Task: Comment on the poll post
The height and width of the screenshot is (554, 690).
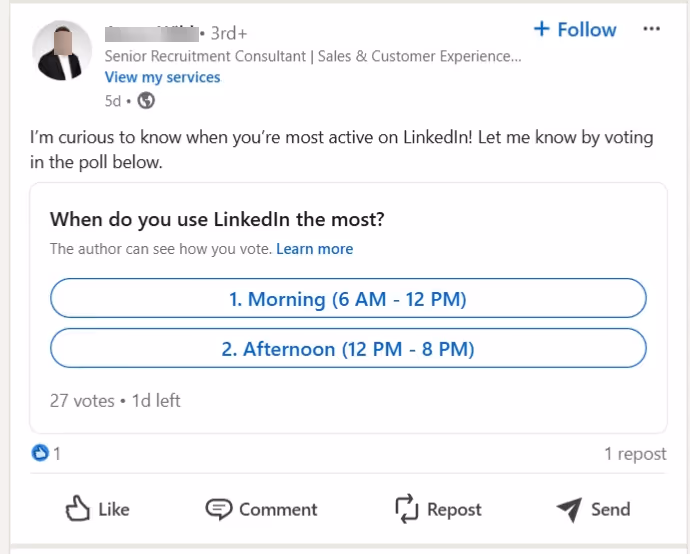Action: [261, 509]
